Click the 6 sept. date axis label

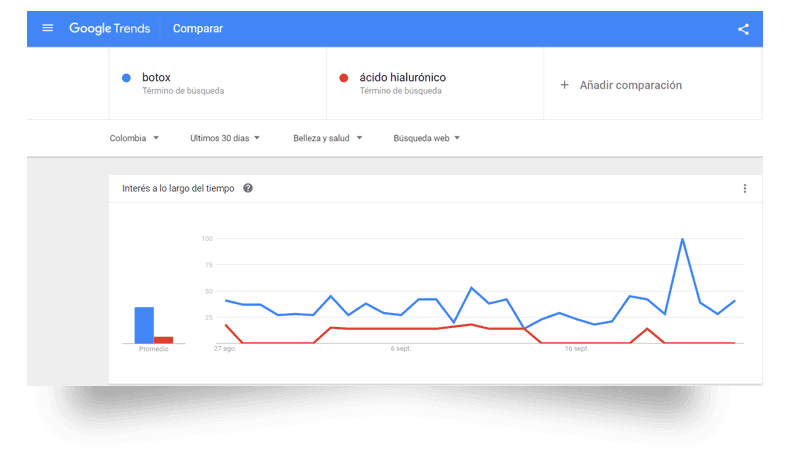tap(400, 350)
